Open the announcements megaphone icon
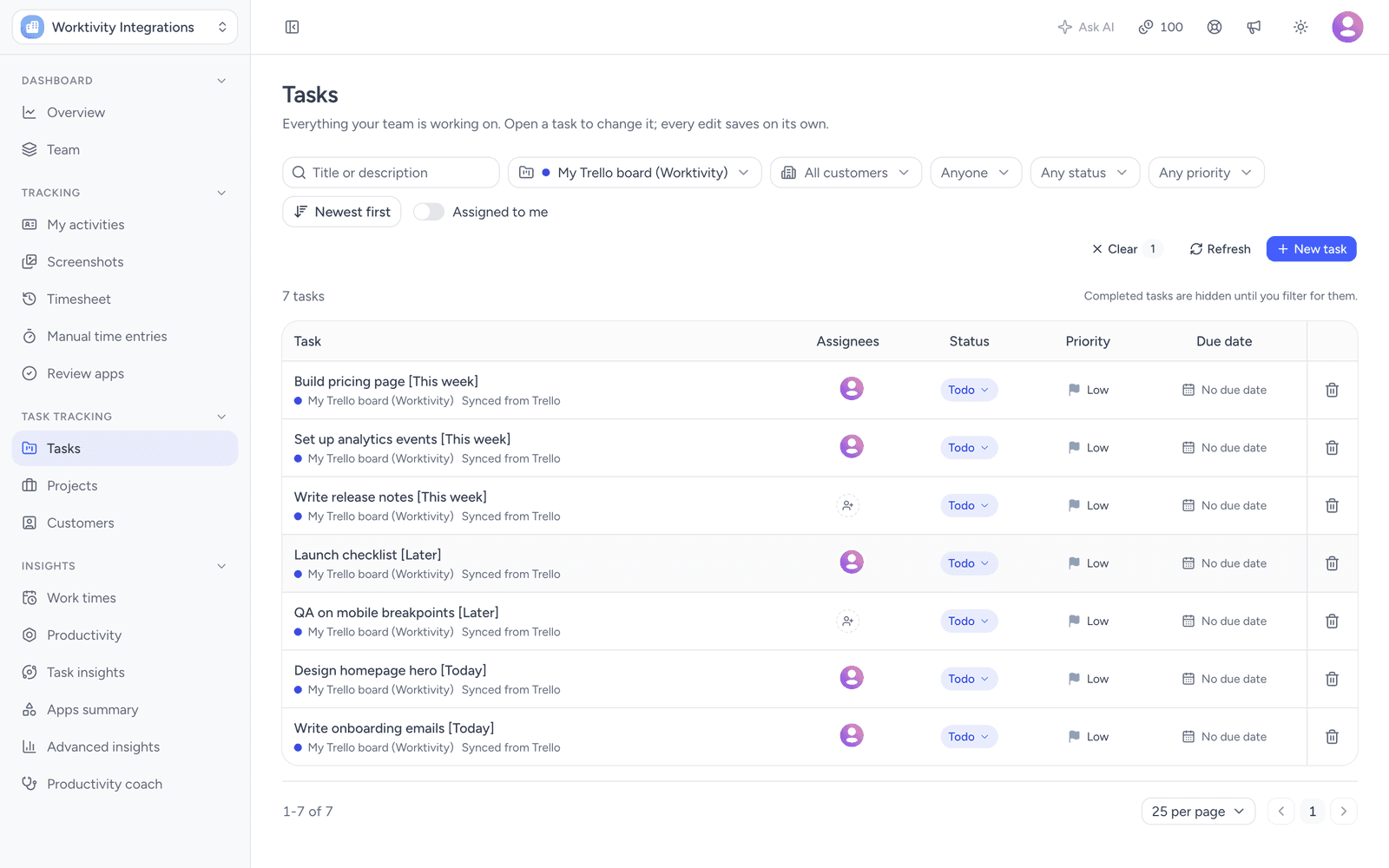Screen dimensions: 1389x868 pyautogui.click(x=1254, y=27)
